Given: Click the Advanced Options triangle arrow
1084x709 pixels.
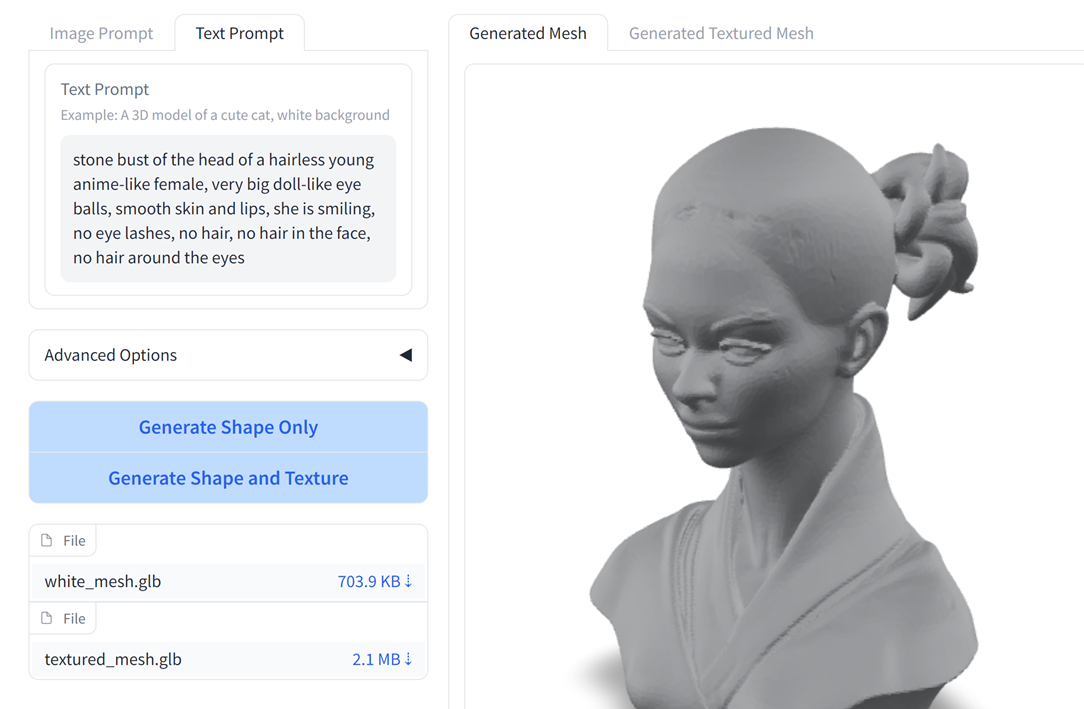Looking at the screenshot, I should pyautogui.click(x=406, y=355).
